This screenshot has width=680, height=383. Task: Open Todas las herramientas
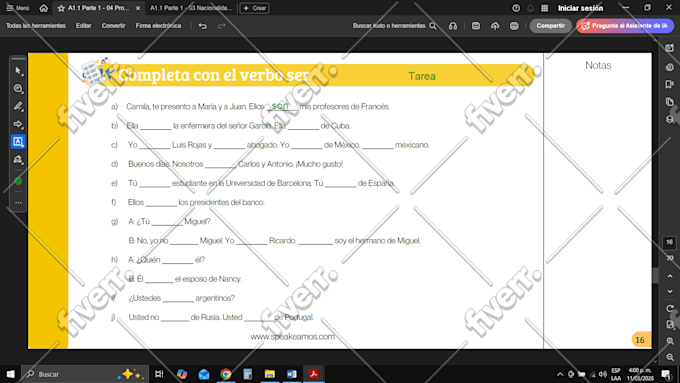click(36, 26)
